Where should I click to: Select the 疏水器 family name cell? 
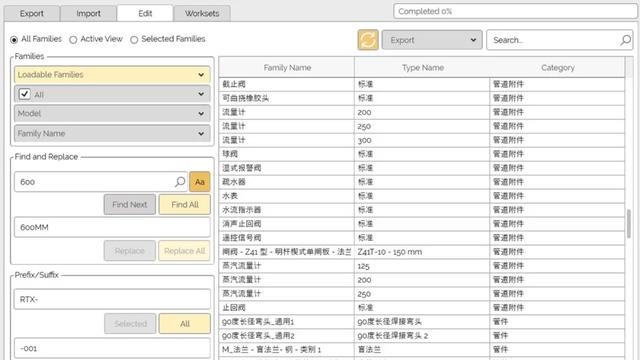287,182
